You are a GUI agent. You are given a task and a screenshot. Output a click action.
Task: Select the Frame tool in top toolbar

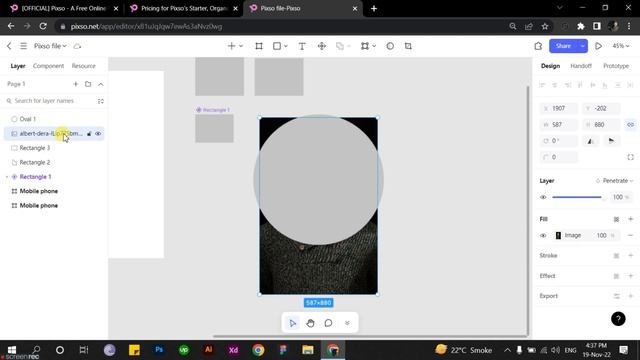tap(259, 46)
